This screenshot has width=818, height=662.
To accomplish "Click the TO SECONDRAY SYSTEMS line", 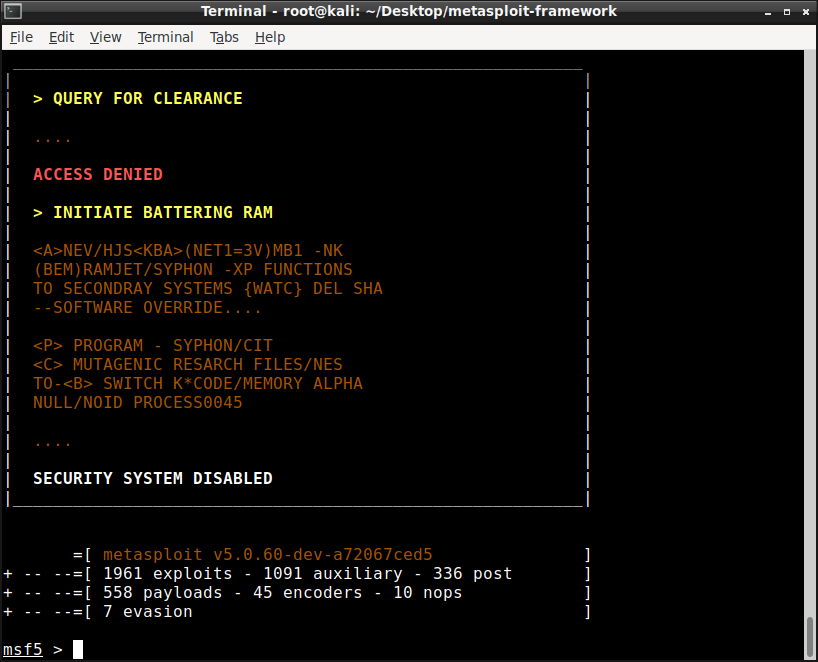I will tap(208, 288).
